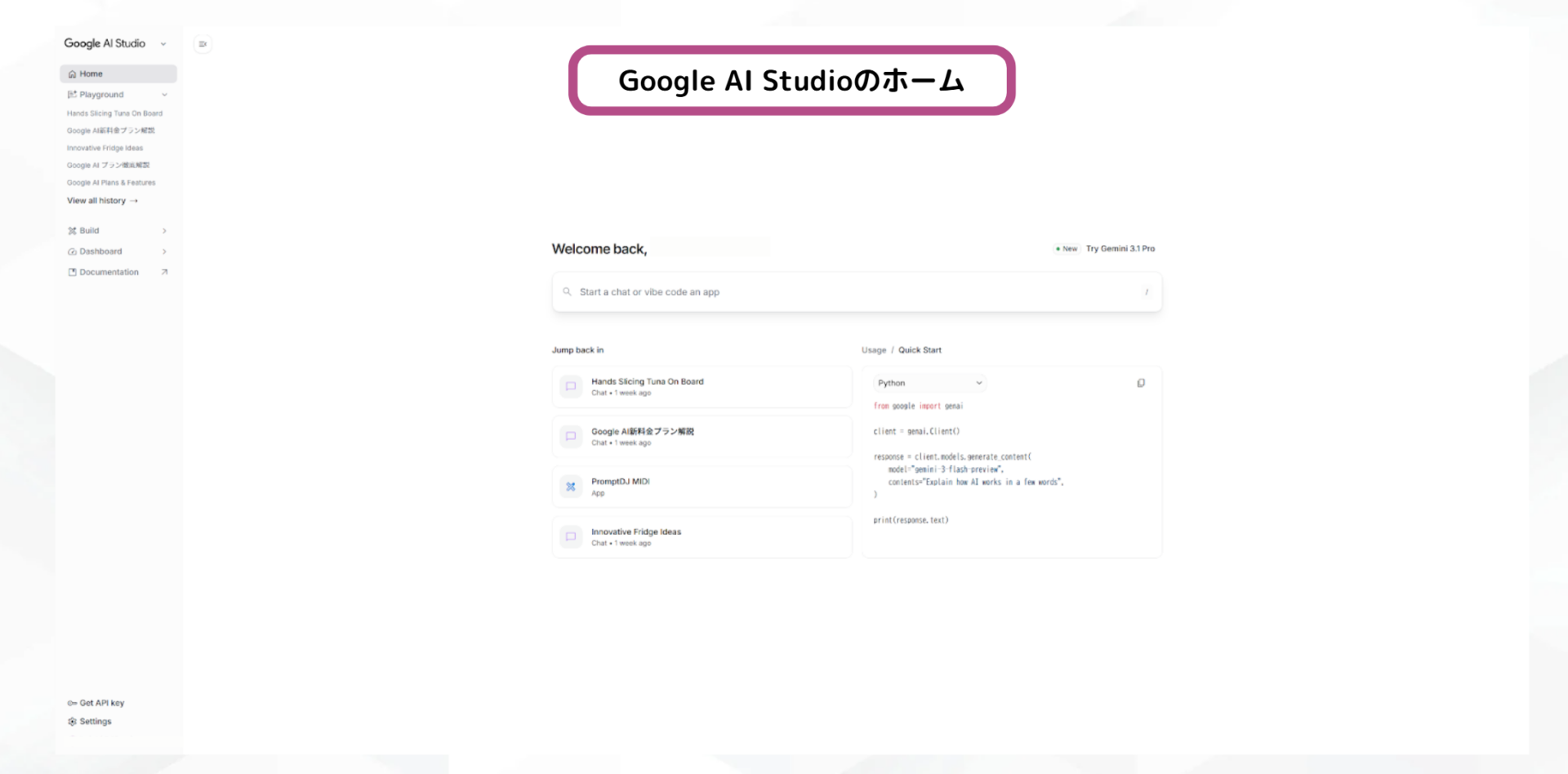Switch to the Usage tab
Viewport: 1568px width, 774px height.
pyautogui.click(x=873, y=349)
